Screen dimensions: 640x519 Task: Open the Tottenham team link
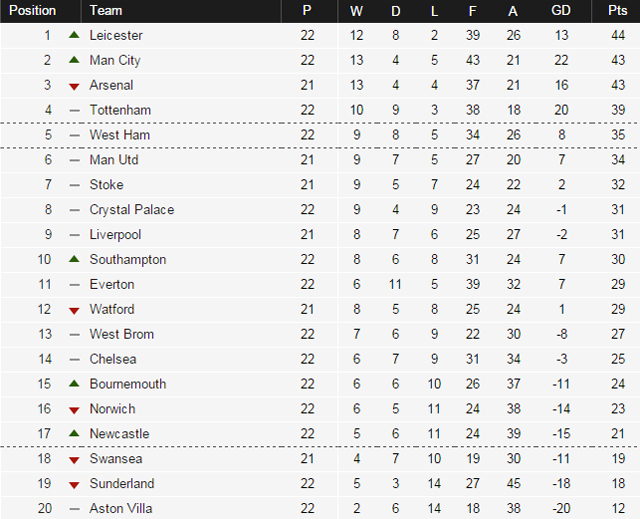[120, 110]
